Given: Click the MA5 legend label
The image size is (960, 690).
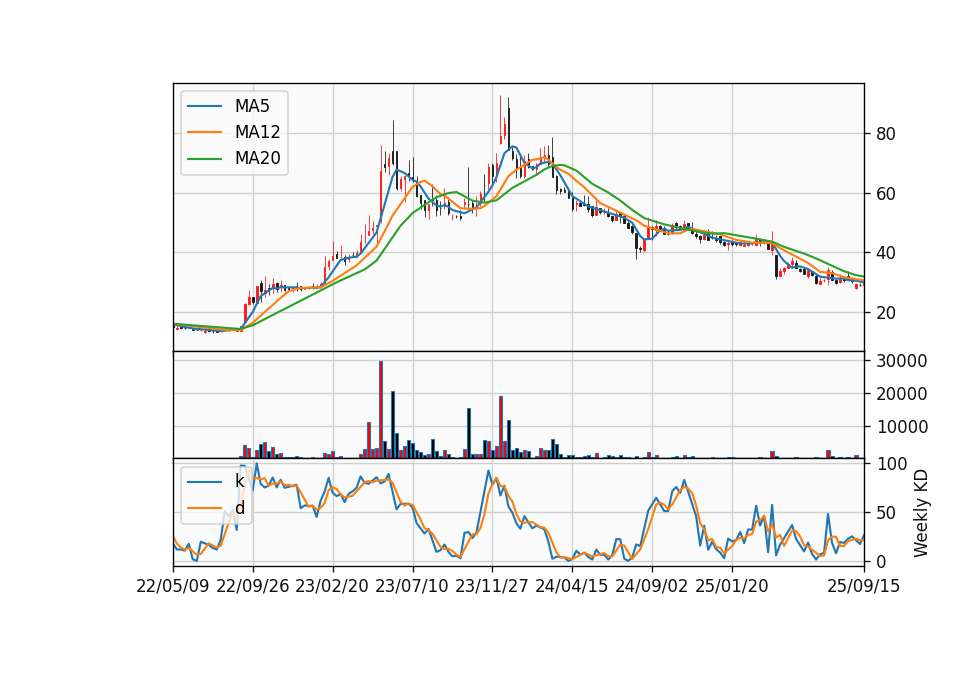Looking at the screenshot, I should click(x=252, y=106).
